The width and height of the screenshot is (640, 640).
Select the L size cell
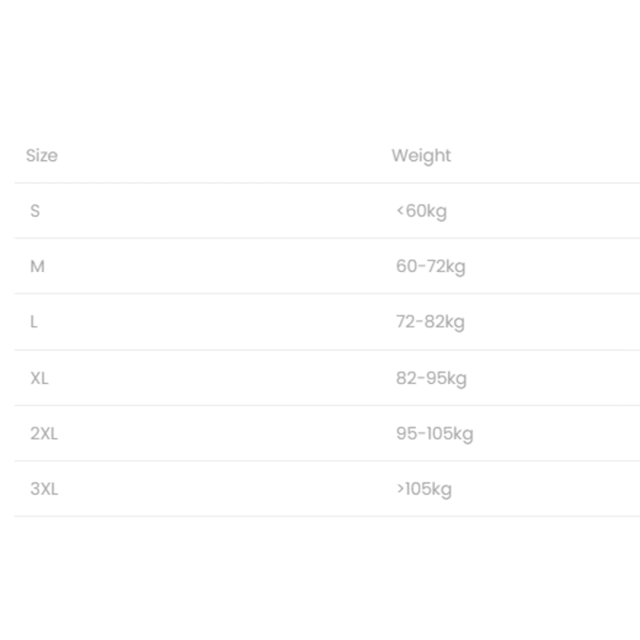point(35,322)
